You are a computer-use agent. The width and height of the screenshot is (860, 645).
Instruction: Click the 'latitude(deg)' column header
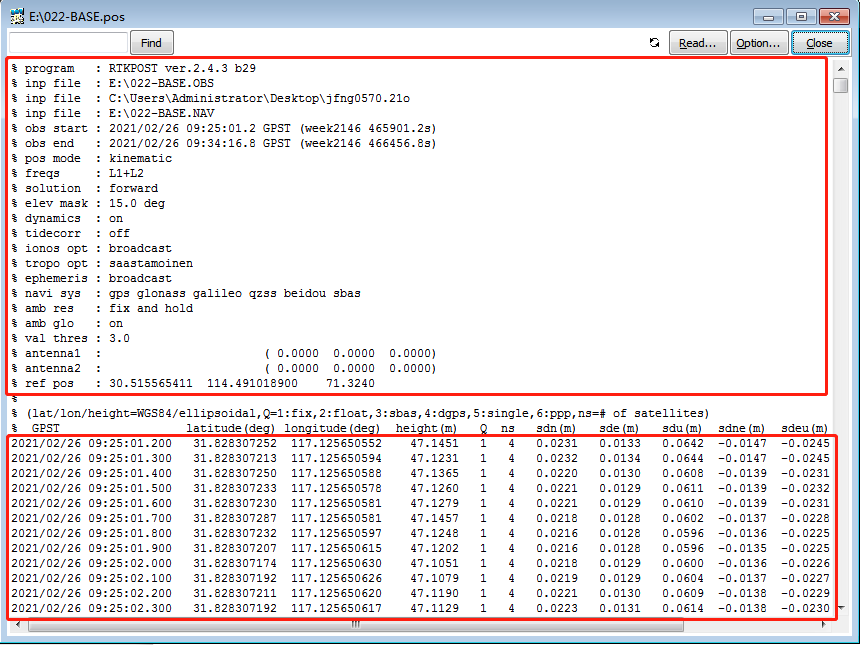click(231, 428)
